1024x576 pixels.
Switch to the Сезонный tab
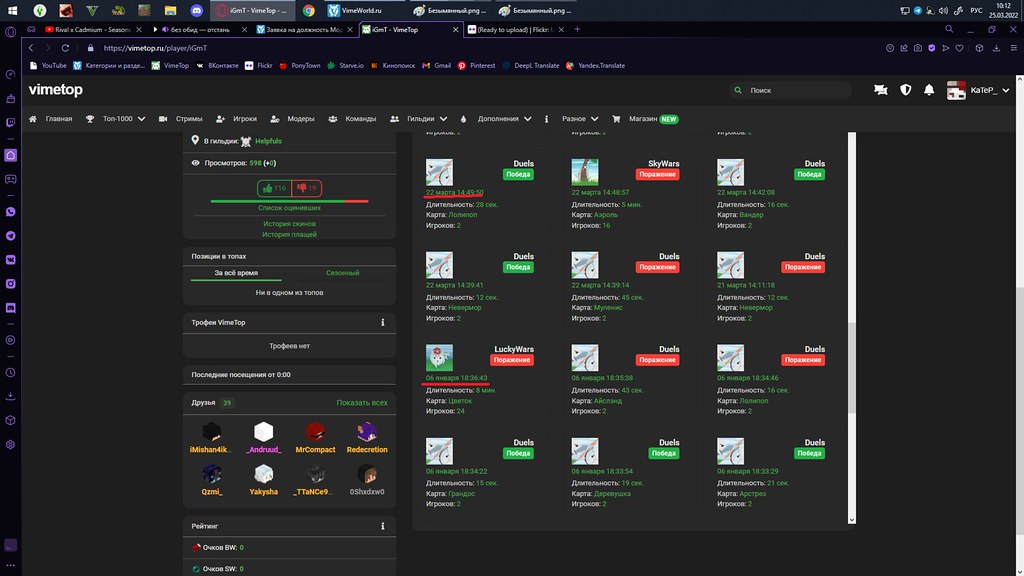(x=342, y=273)
